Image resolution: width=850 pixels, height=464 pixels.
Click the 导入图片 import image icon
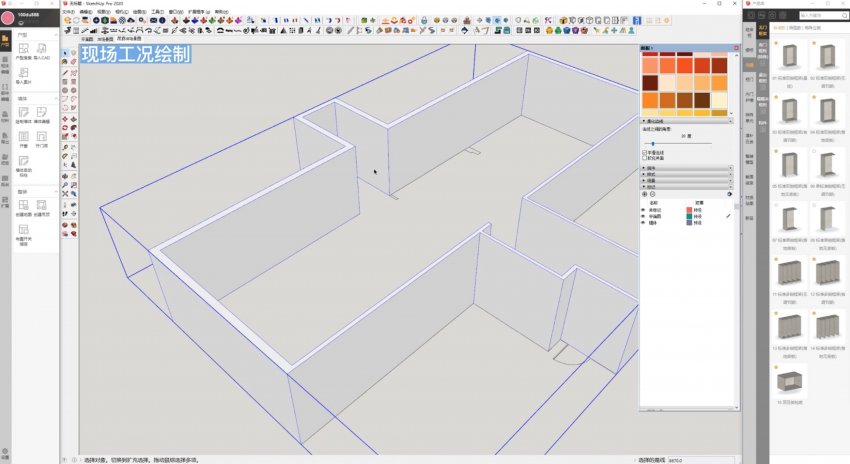(23, 75)
